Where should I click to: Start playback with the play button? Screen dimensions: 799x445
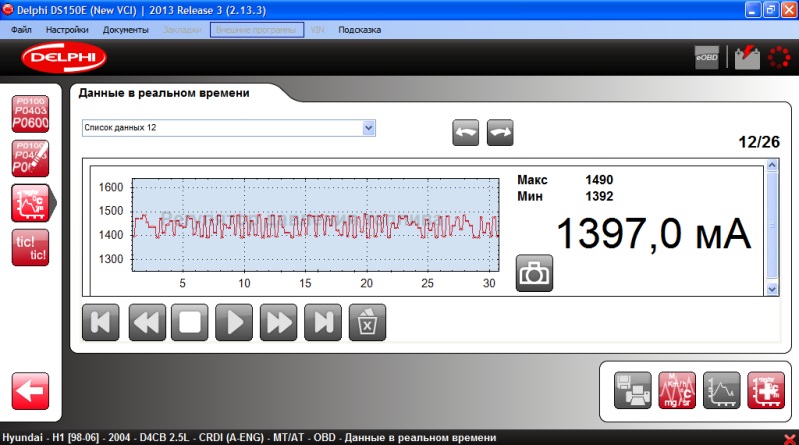coord(234,323)
